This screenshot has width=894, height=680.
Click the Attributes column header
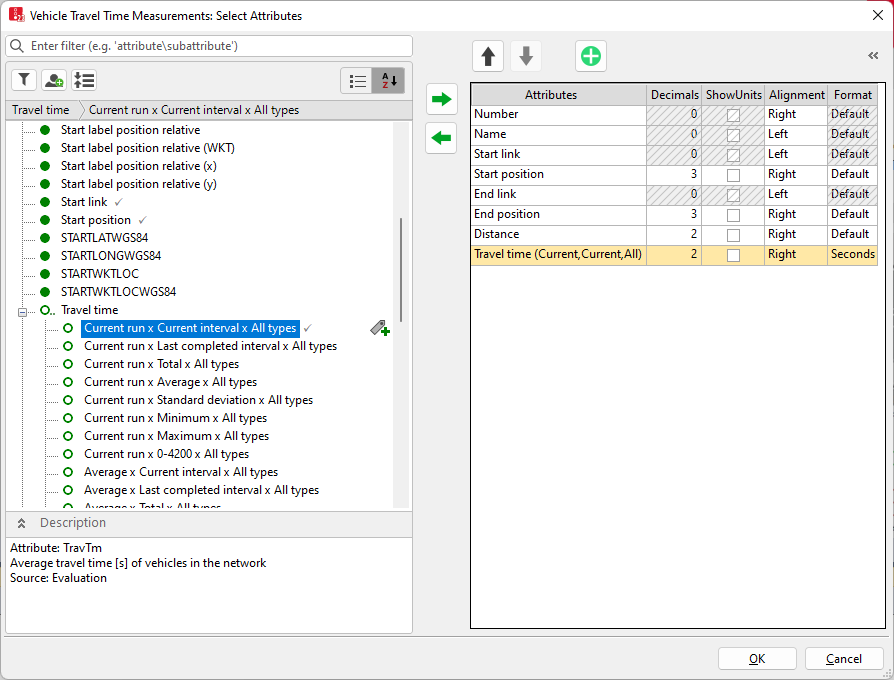(559, 95)
